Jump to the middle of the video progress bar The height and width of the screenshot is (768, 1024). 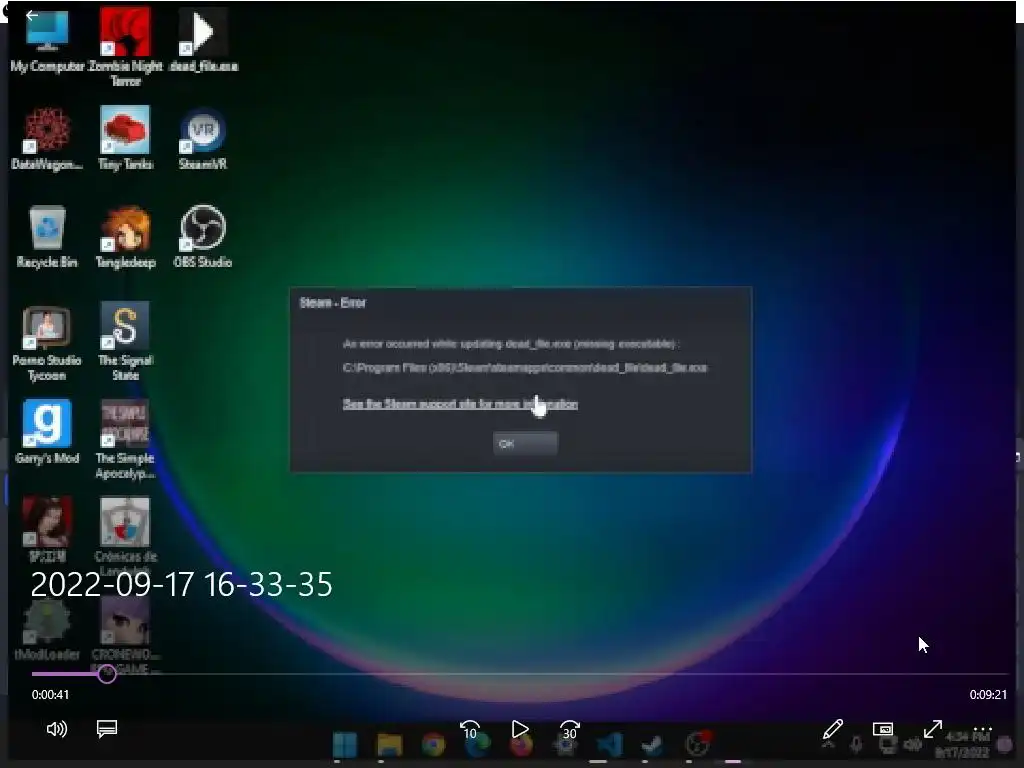[520, 673]
